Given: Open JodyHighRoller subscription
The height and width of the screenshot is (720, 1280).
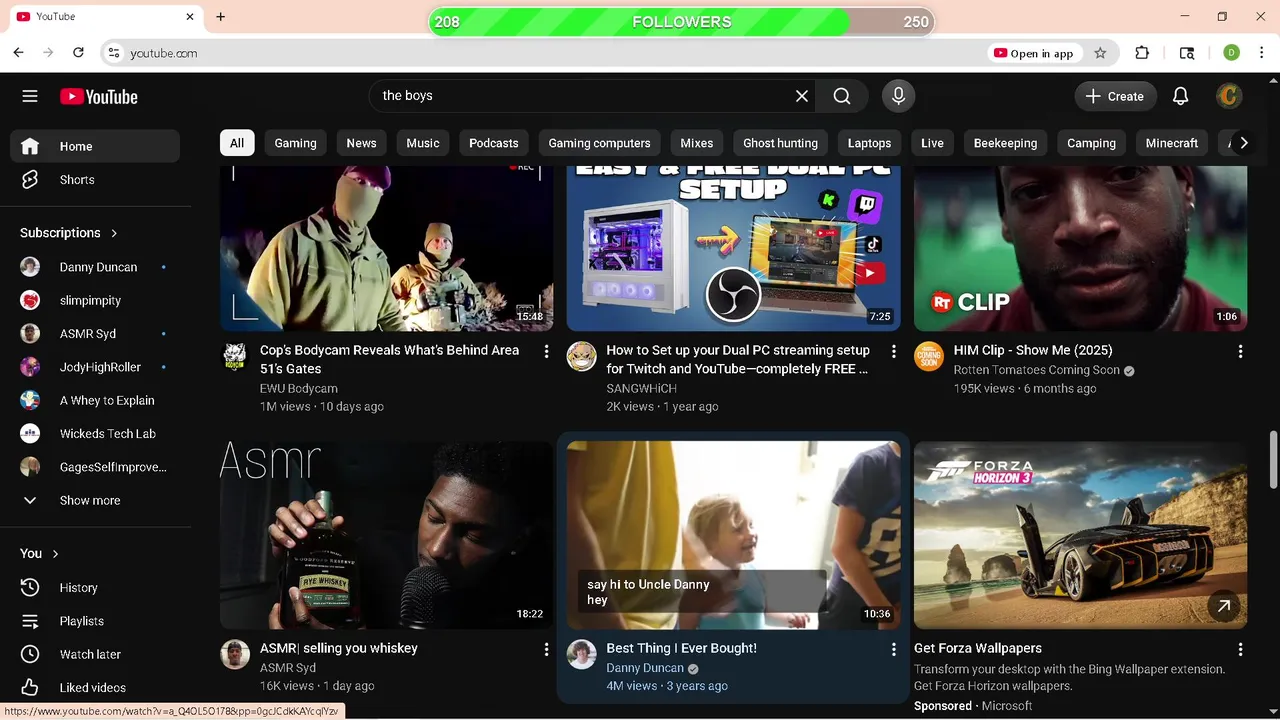Looking at the screenshot, I should (95, 367).
